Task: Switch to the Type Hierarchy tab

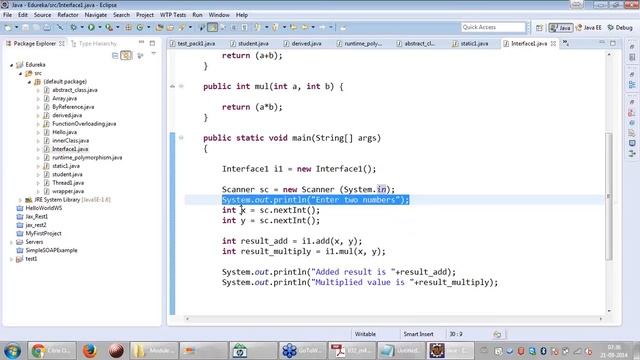Action: [93, 43]
